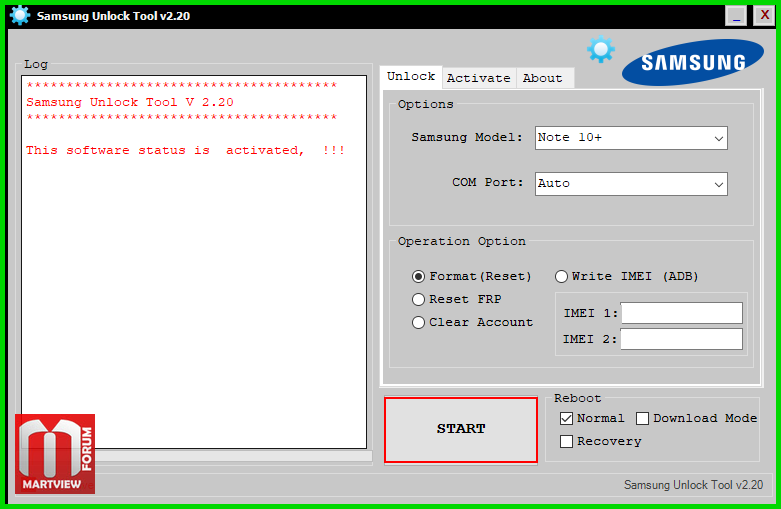This screenshot has height=509, width=781.
Task: Click the gear icon in the title bar
Action: (20, 15)
